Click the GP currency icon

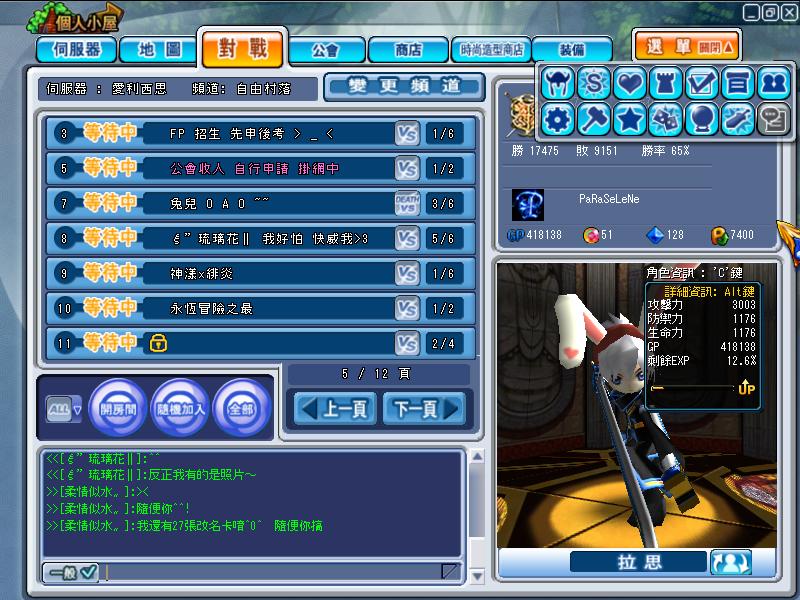pos(515,235)
